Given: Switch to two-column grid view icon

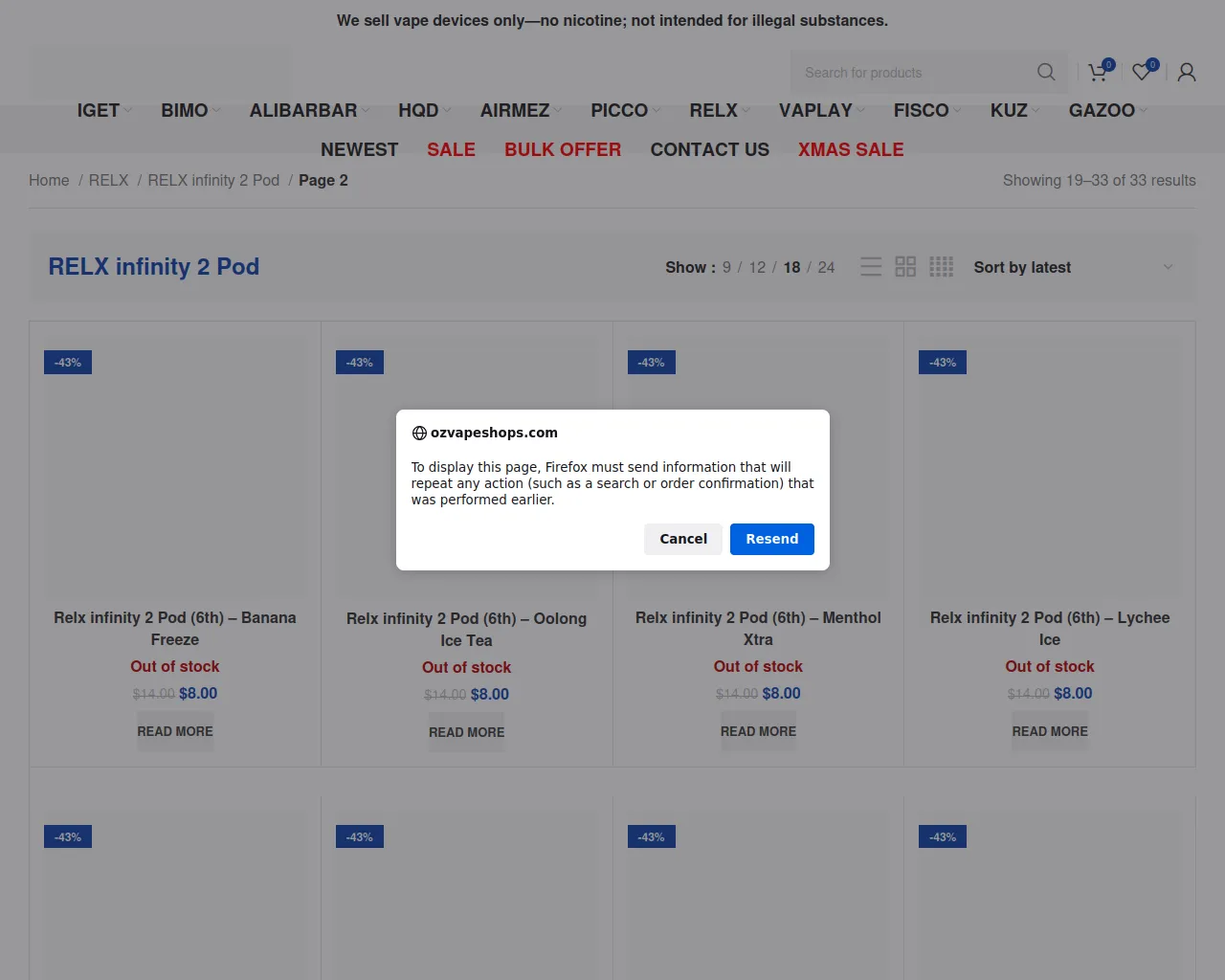Looking at the screenshot, I should (905, 267).
